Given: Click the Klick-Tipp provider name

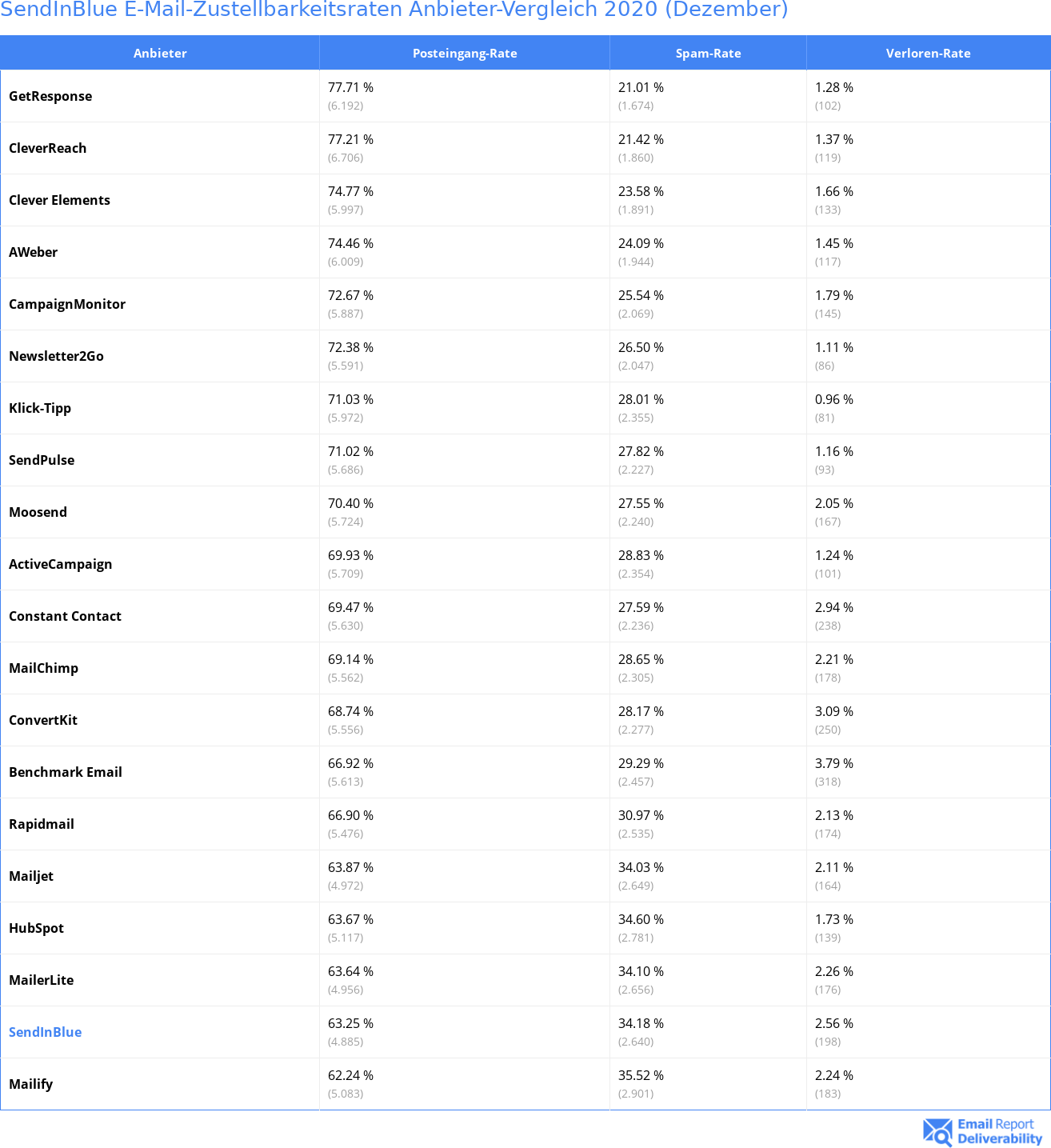Looking at the screenshot, I should coord(40,408).
